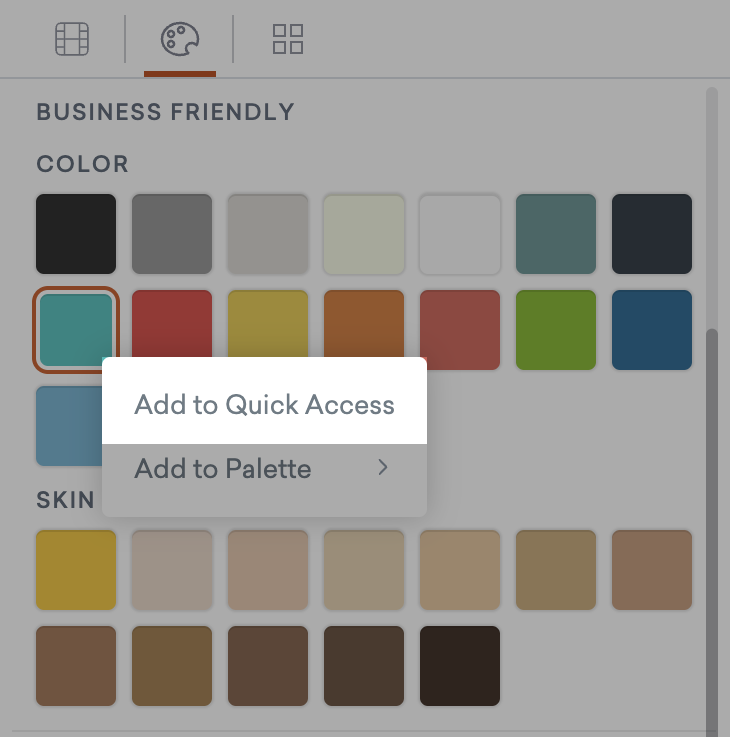Pick the light blue swatch in third row
Screen dimensions: 730x737
[x=68, y=428]
